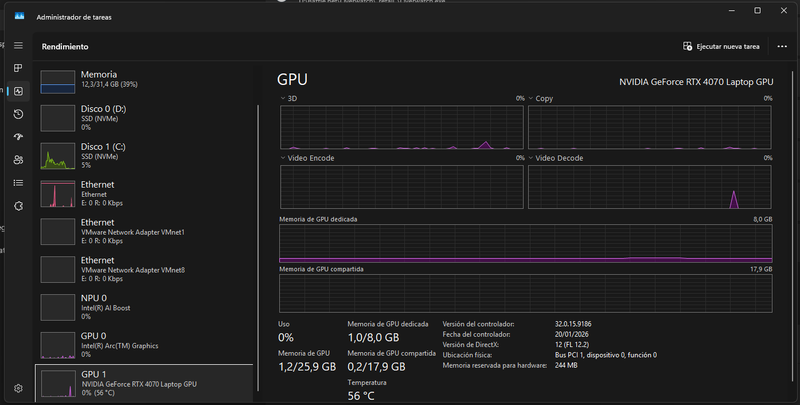
Task: Click the Memoria de GPU compartida graph
Action: click(526, 293)
